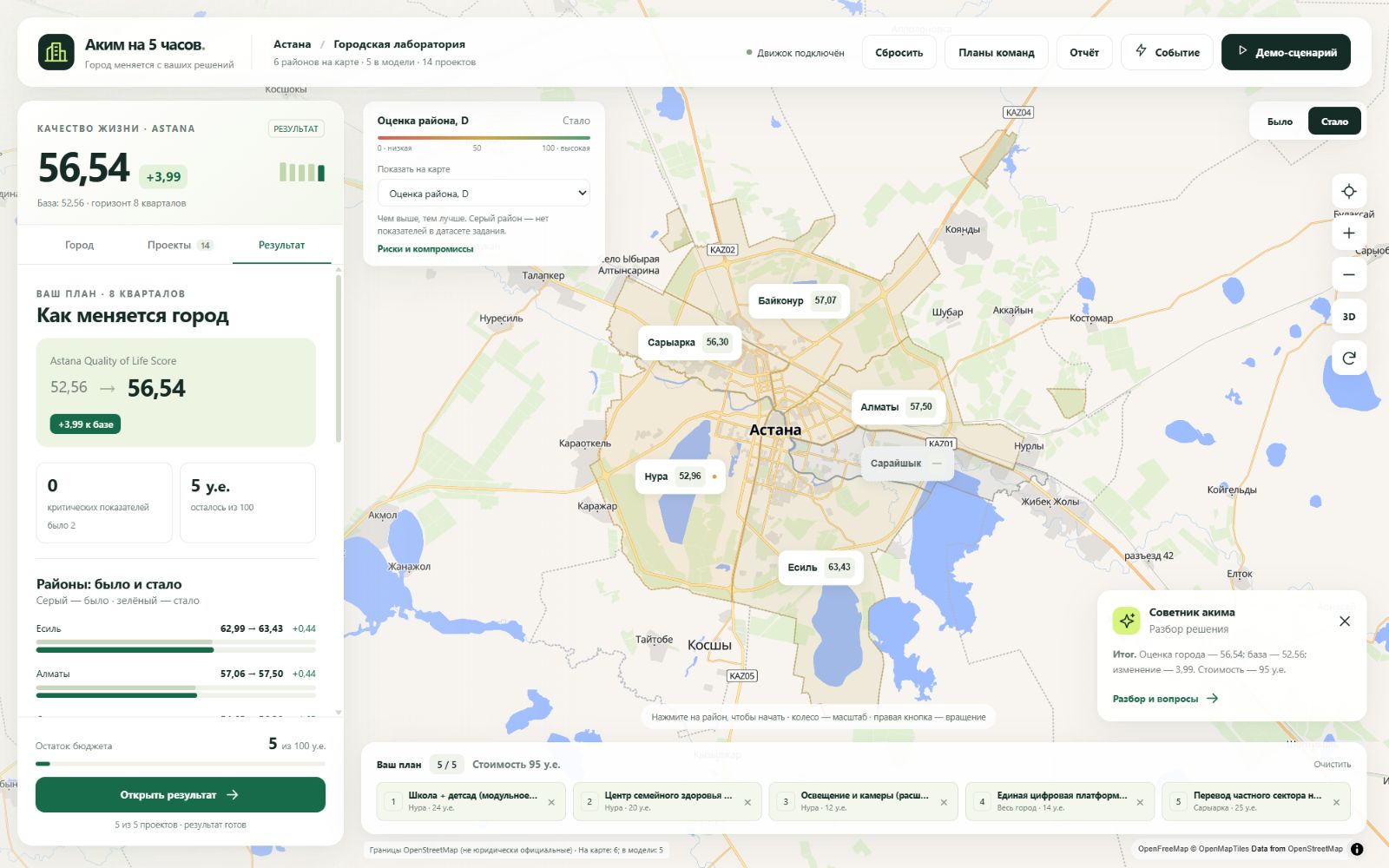The height and width of the screenshot is (868, 1389).
Task: Switch to the Проекты tab
Action: click(180, 245)
